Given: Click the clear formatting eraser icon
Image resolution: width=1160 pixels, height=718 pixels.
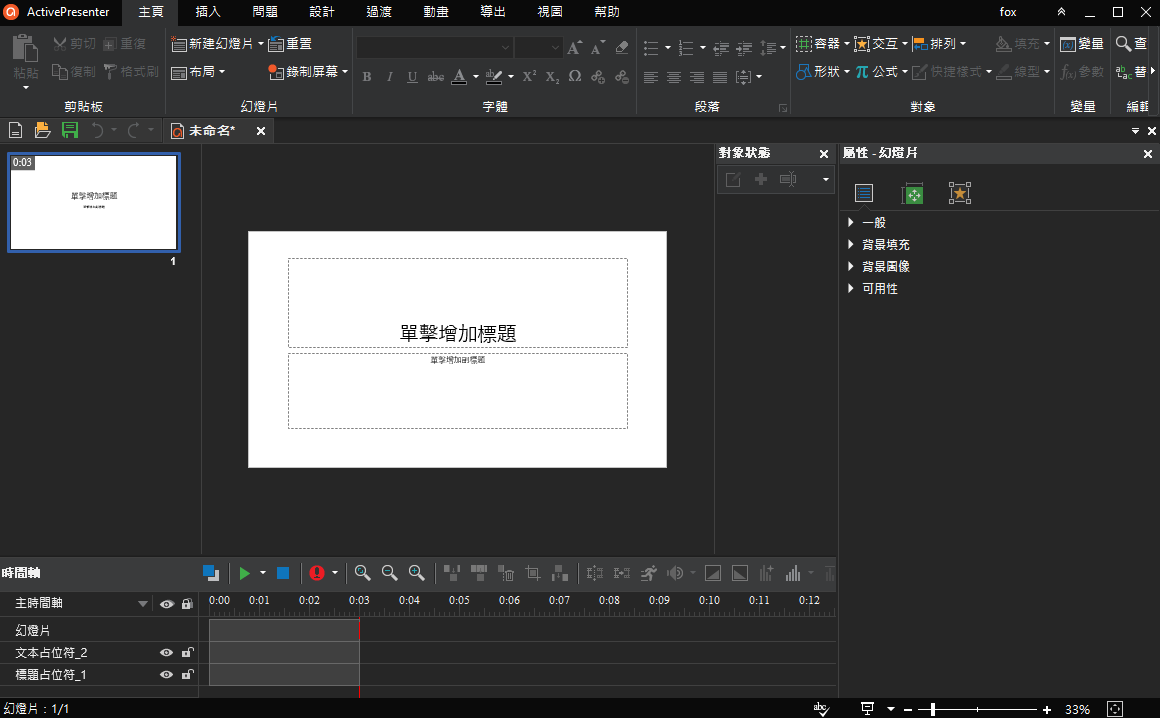Looking at the screenshot, I should (621, 48).
